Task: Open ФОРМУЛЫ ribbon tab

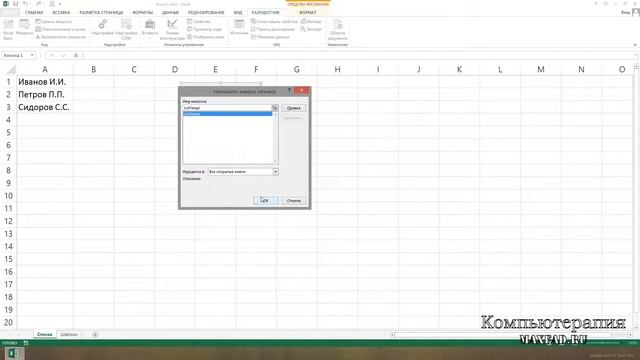Action: (x=142, y=13)
